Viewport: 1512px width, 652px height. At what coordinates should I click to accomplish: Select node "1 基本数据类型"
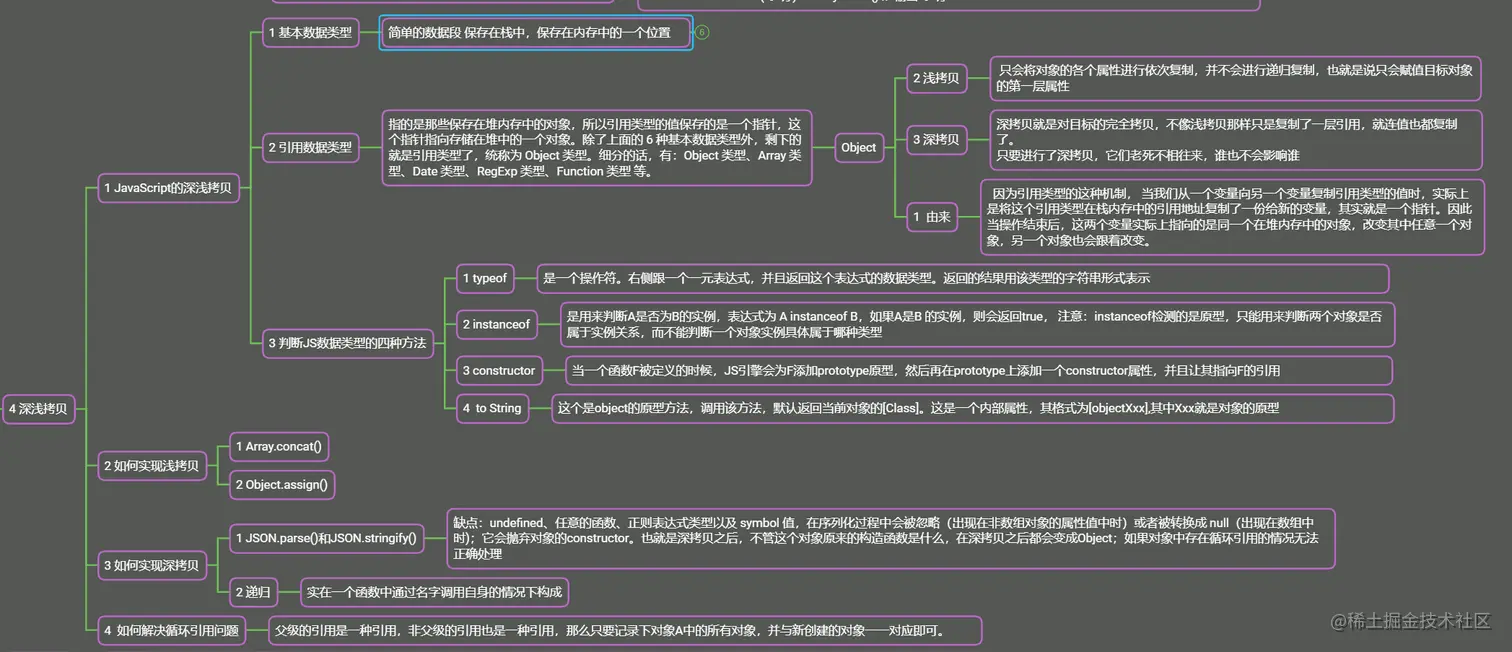point(310,32)
